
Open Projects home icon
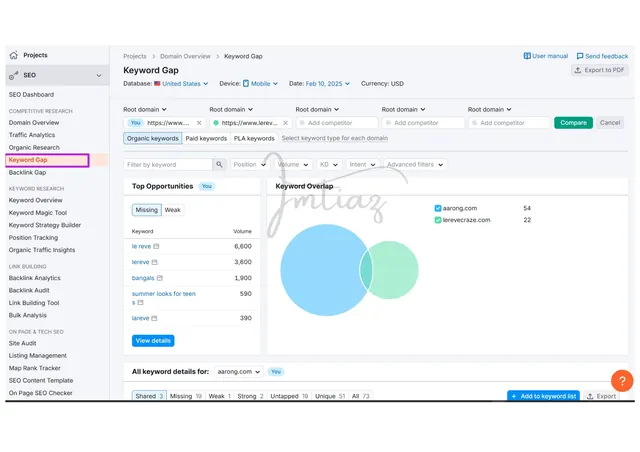(14, 55)
